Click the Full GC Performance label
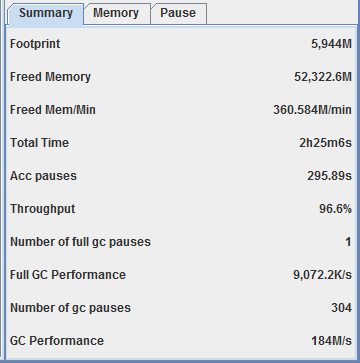This screenshot has height=363, width=360. [68, 275]
